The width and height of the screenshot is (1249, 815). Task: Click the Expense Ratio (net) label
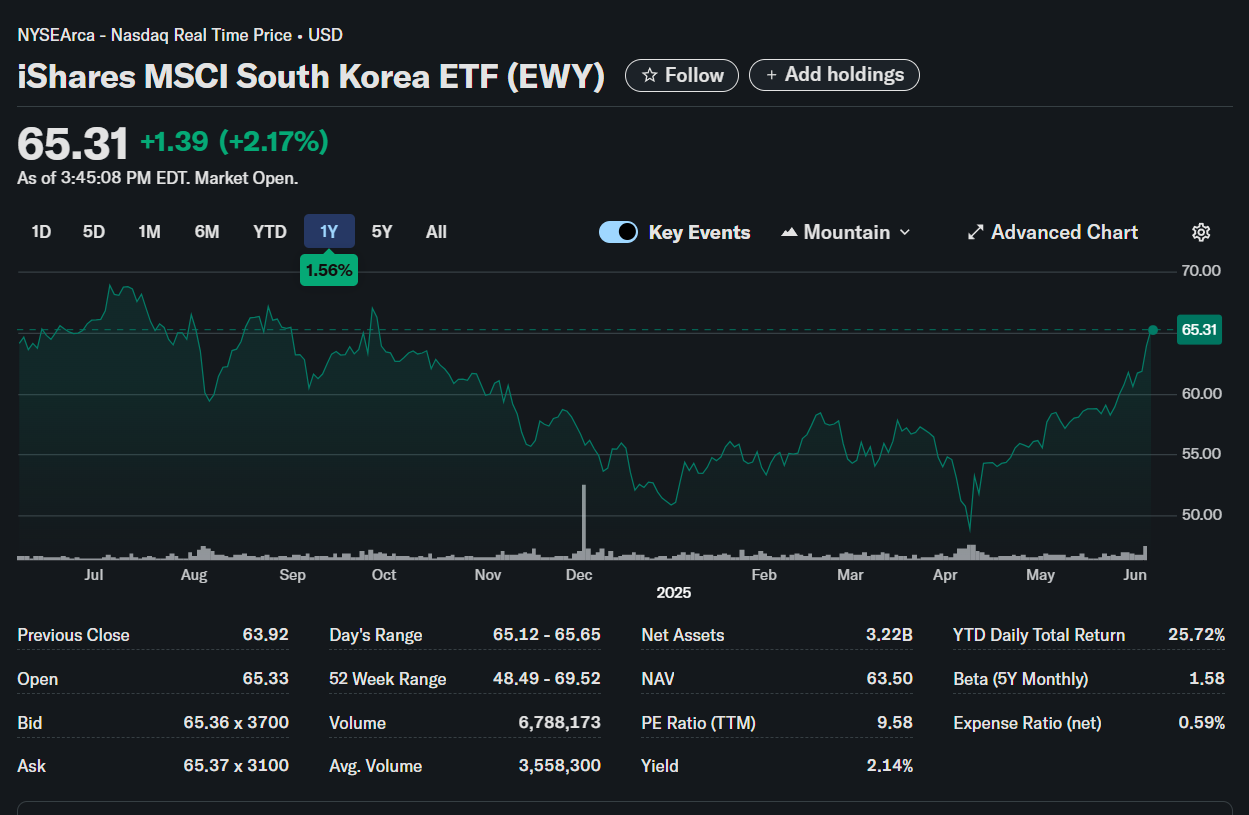click(x=1027, y=723)
